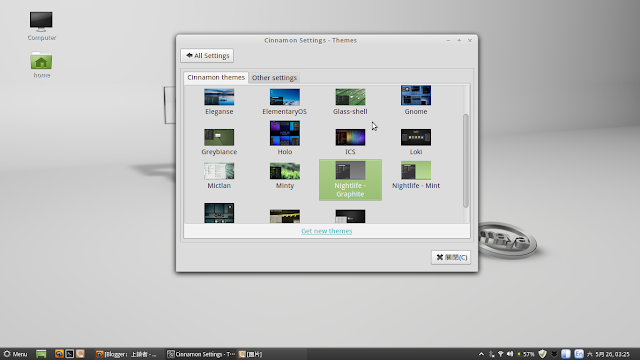
Task: Select the dark teal theme thumbnail in bottom row
Action: coord(219,213)
